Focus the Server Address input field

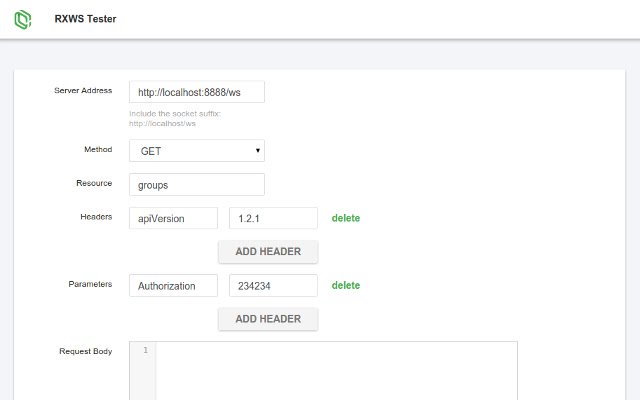click(197, 92)
